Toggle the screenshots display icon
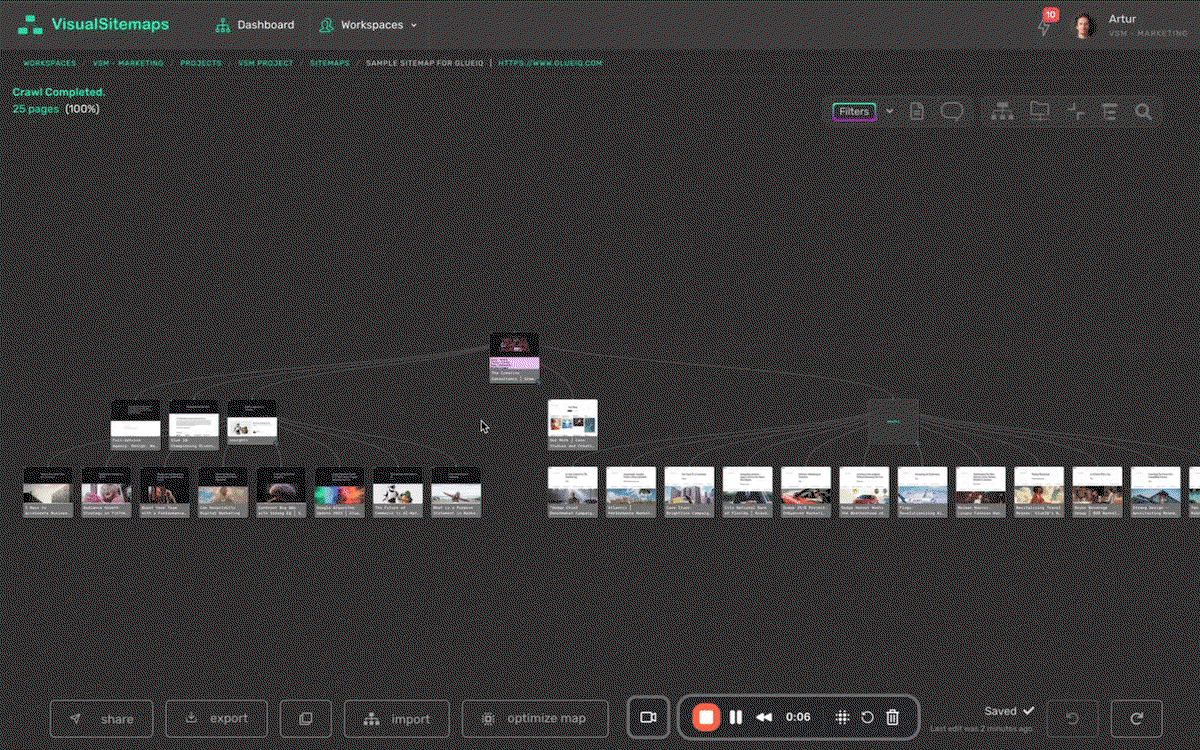Image resolution: width=1200 pixels, height=750 pixels. click(x=1040, y=111)
